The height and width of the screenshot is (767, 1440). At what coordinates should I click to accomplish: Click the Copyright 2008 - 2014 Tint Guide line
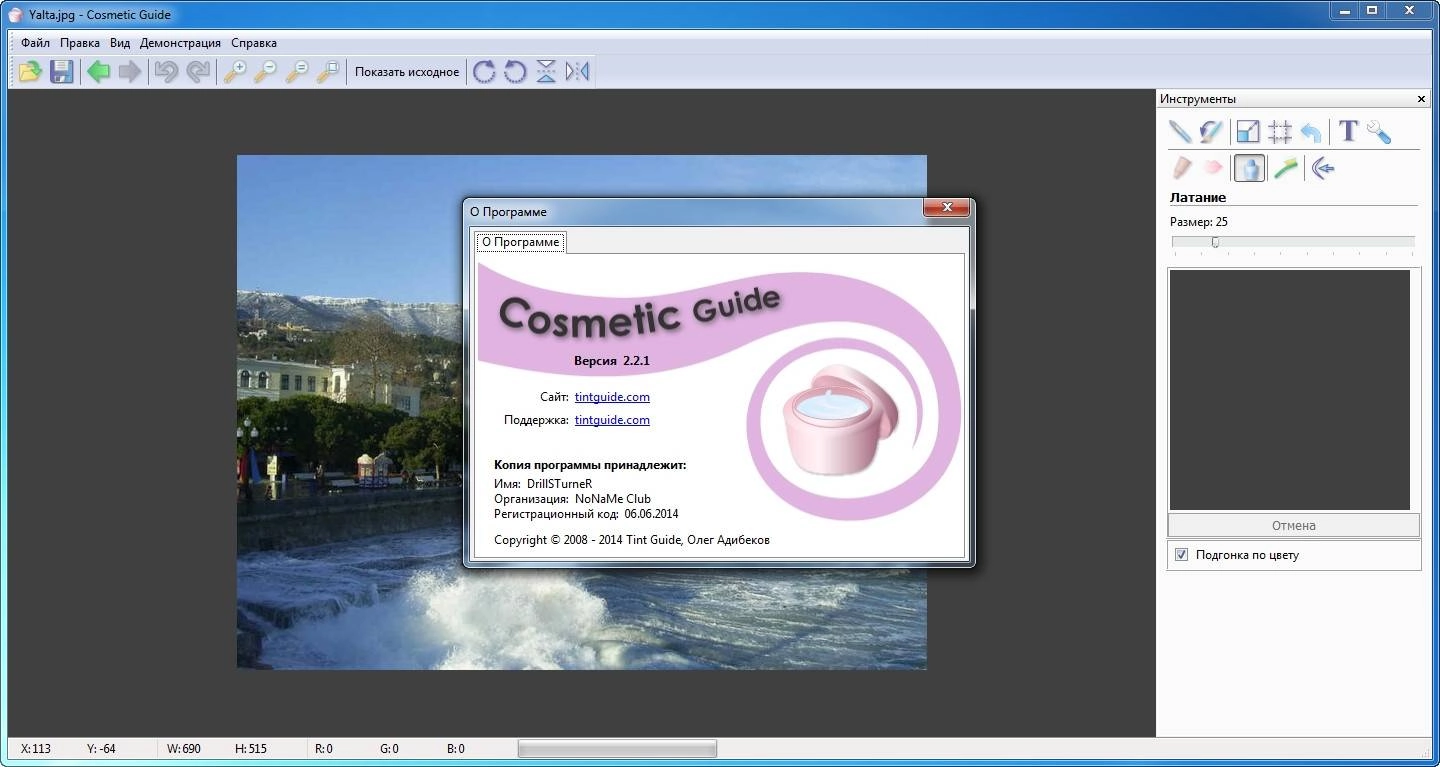coord(632,540)
